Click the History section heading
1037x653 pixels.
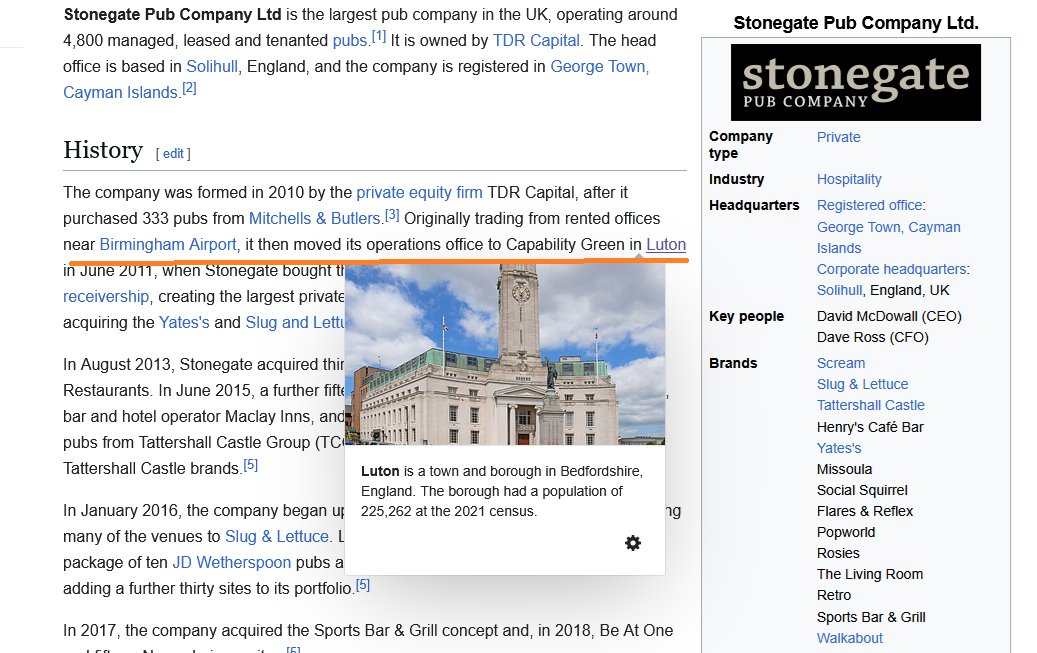point(103,150)
